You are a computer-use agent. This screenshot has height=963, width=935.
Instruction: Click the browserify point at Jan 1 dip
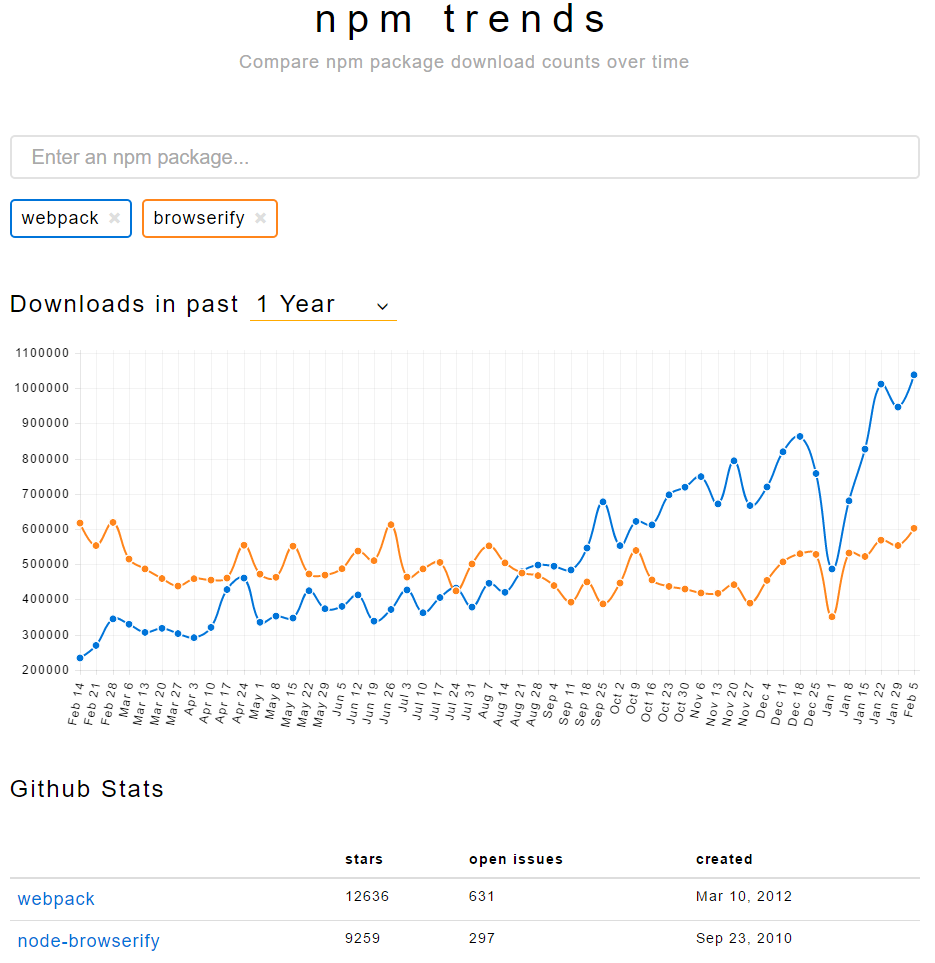pos(832,617)
